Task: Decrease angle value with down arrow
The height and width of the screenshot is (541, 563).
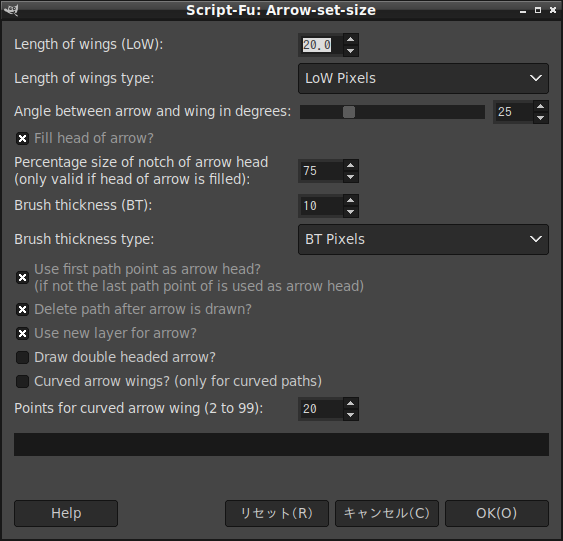Action: (540, 118)
